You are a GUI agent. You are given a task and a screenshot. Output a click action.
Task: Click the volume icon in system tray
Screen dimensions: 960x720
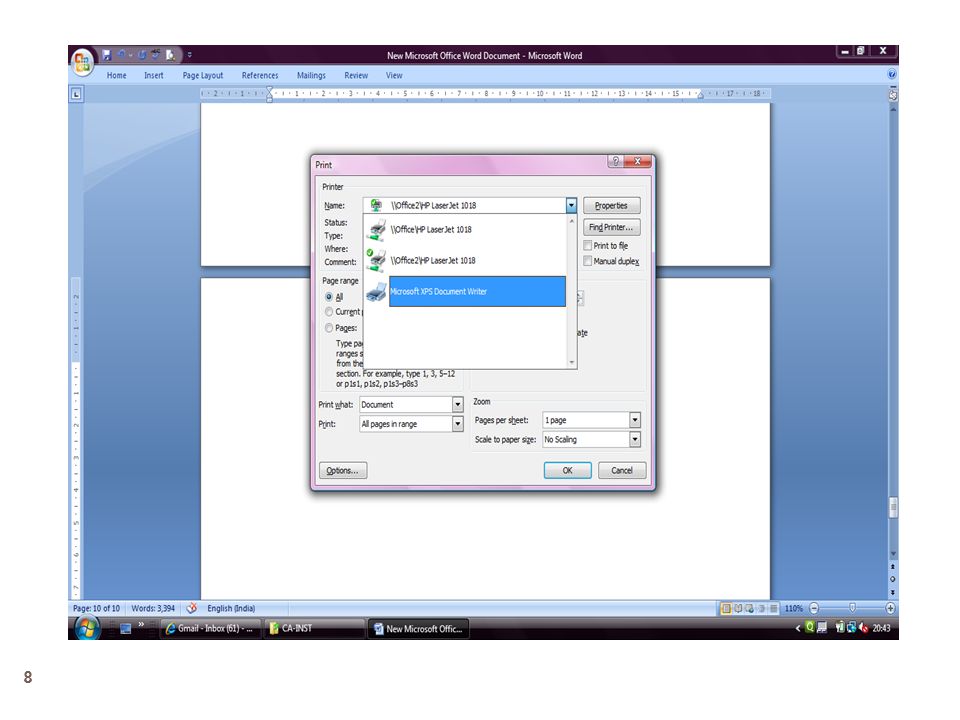click(x=864, y=628)
